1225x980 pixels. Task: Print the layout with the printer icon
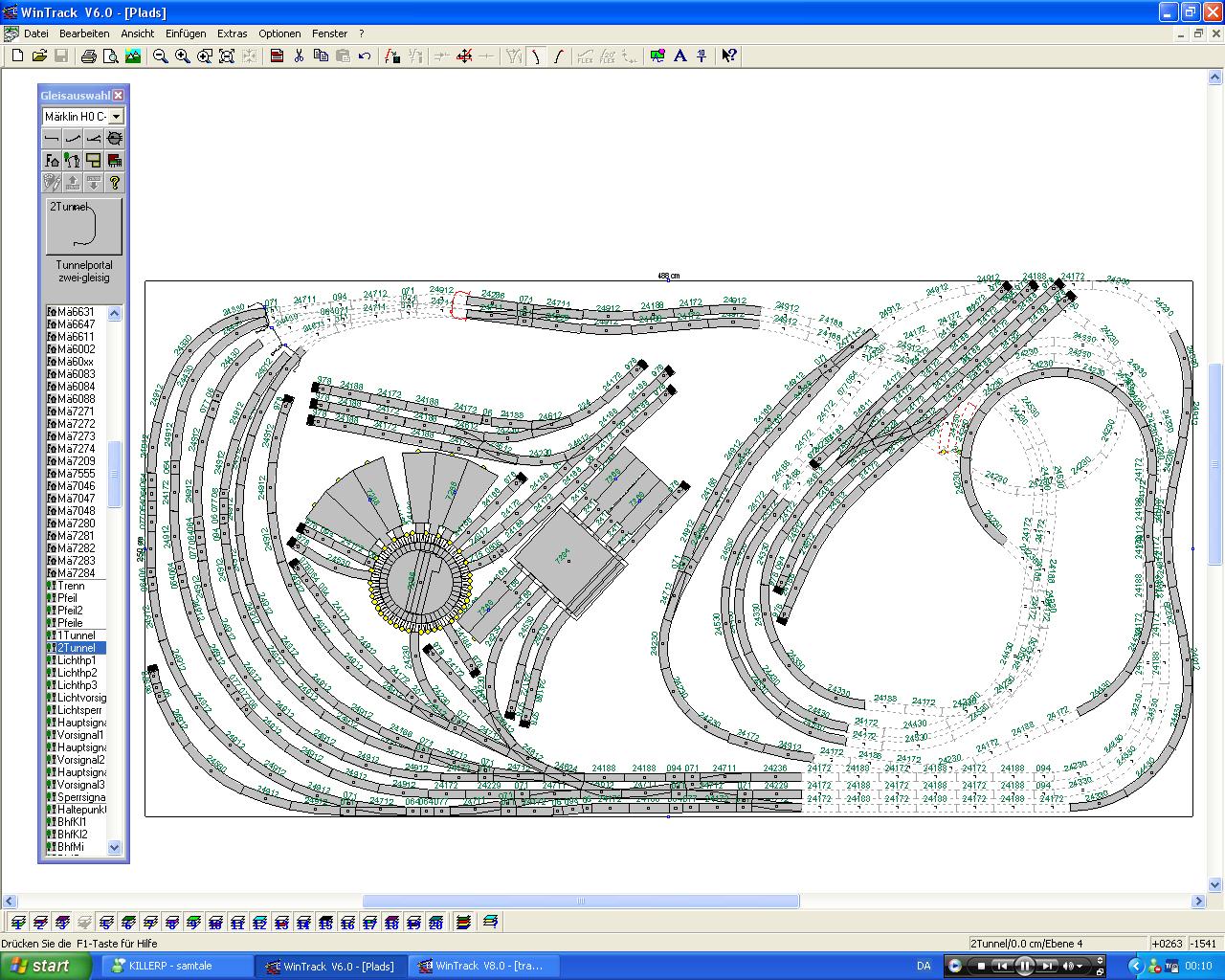click(89, 56)
